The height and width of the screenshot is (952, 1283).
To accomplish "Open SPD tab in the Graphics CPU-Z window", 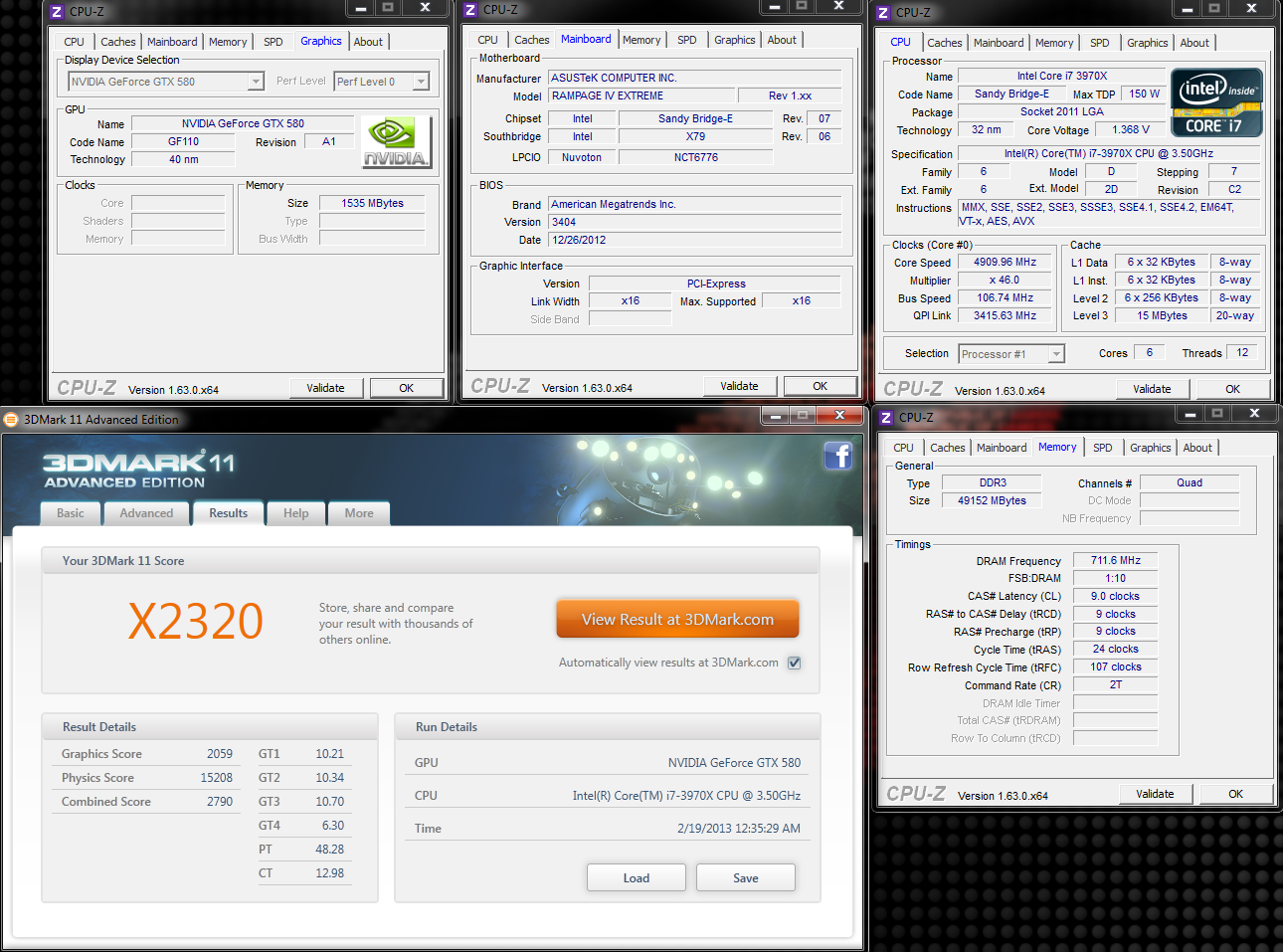I will click(274, 42).
